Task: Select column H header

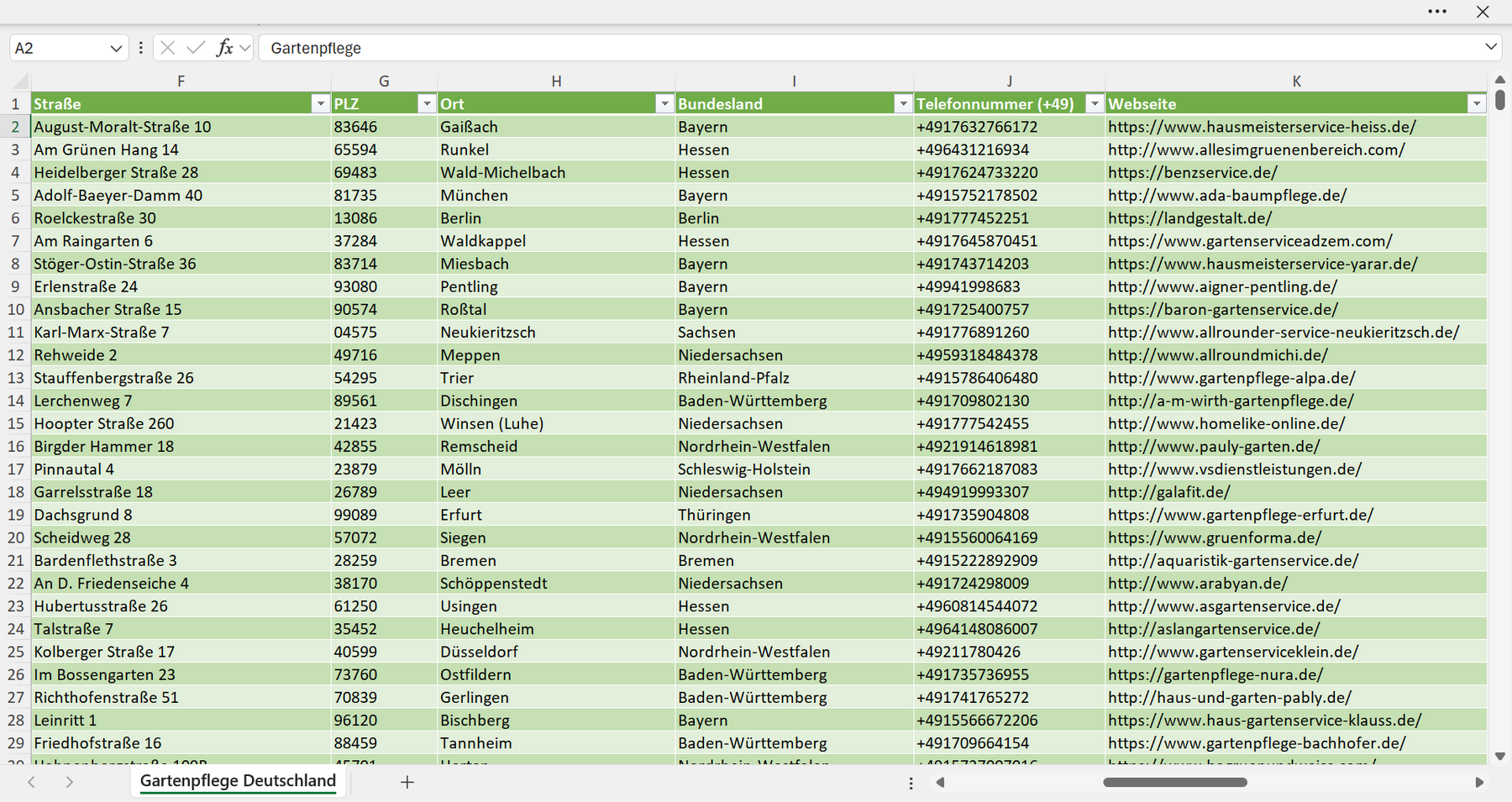Action: tap(556, 81)
